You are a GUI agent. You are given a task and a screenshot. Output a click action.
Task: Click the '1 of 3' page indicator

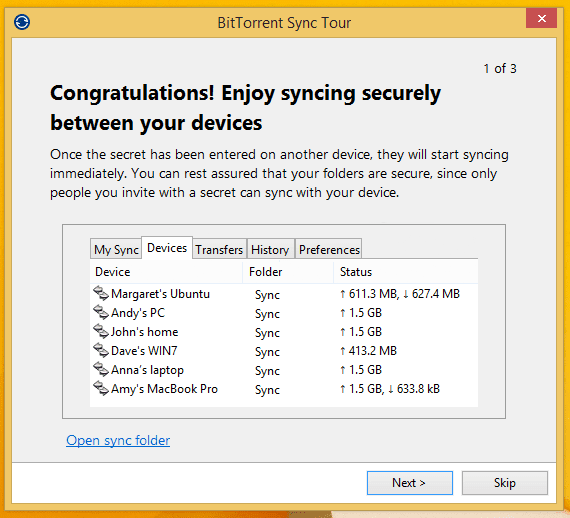pos(500,68)
